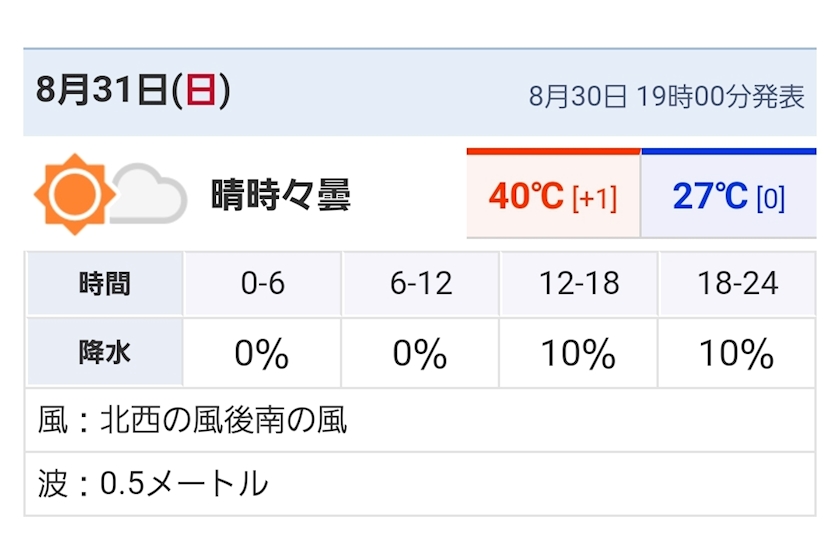Click the 風：北西の風後南の風 wind row
Screen dimensions: 840x534
pyautogui.click(x=193, y=420)
